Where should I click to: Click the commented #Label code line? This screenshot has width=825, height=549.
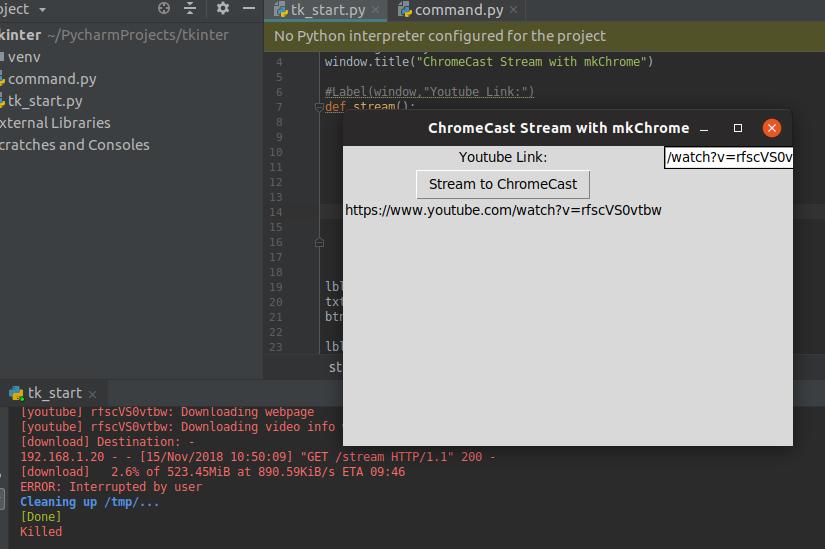pyautogui.click(x=429, y=92)
